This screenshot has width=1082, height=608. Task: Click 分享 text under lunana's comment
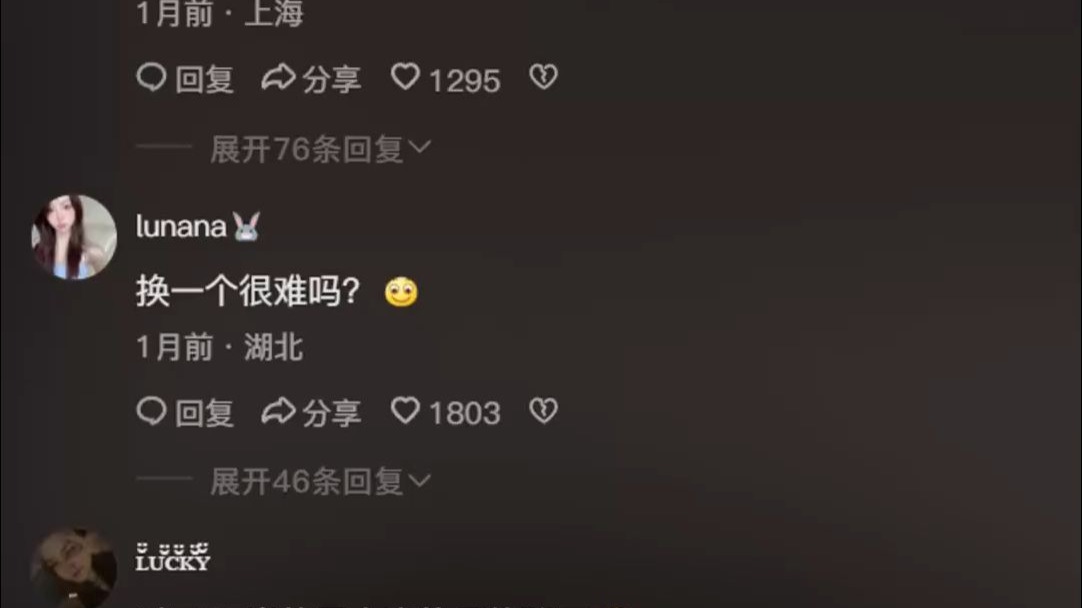tap(332, 413)
